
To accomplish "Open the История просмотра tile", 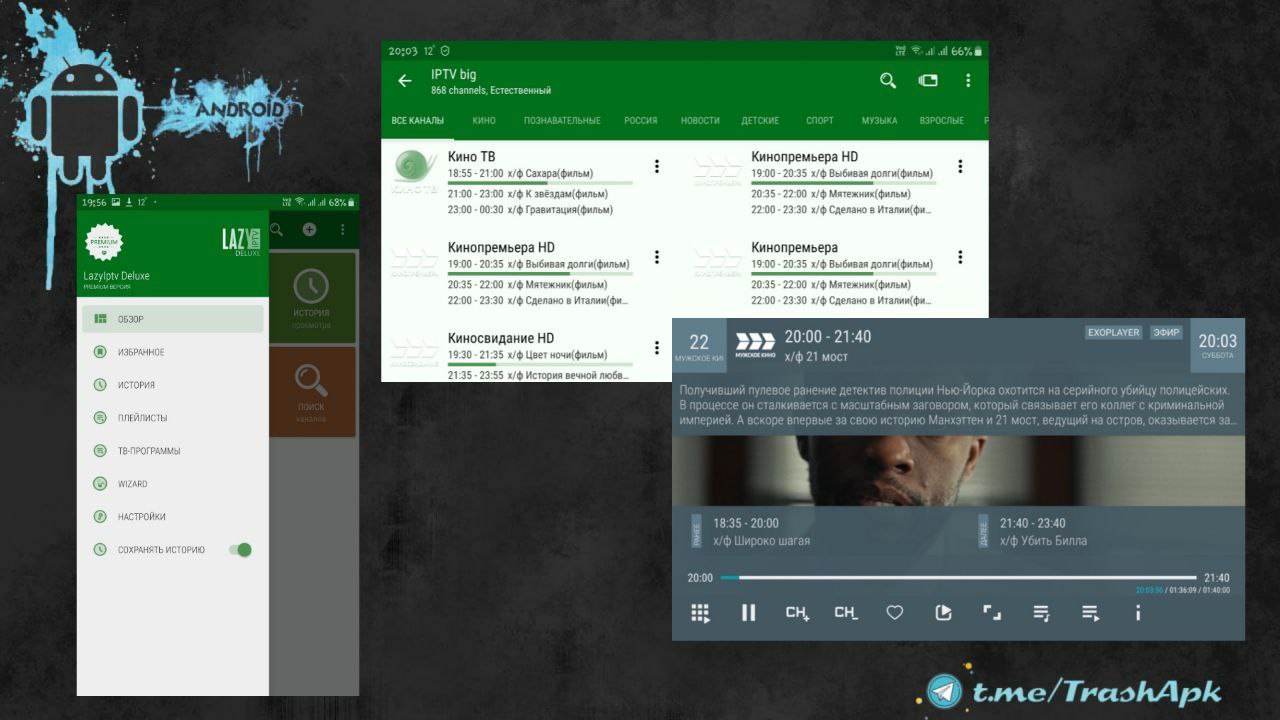I will (312, 297).
